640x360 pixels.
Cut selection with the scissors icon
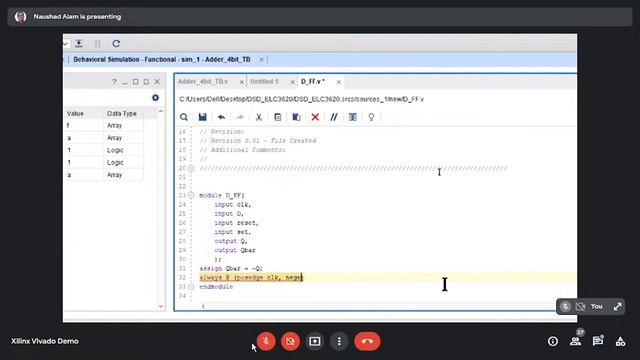coord(259,117)
